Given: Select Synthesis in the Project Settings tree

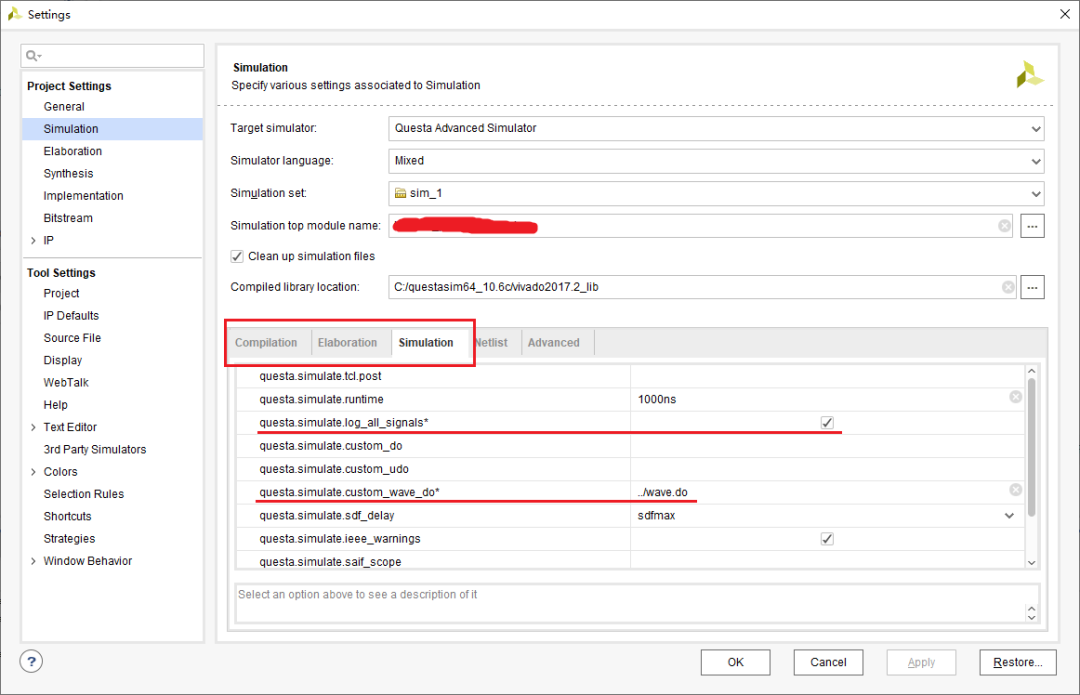Looking at the screenshot, I should pyautogui.click(x=68, y=173).
